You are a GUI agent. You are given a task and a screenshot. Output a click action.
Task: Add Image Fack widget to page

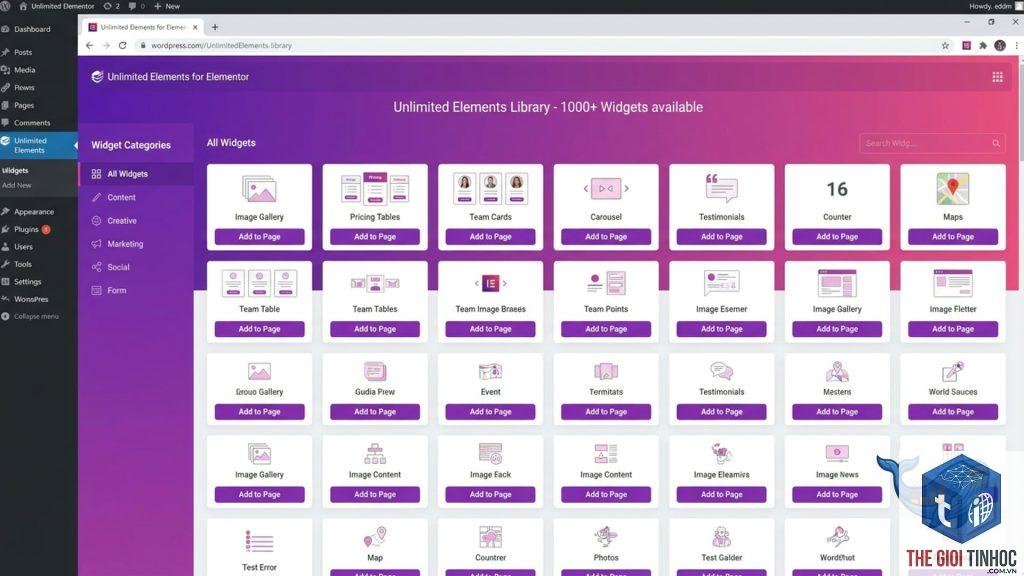tap(490, 494)
